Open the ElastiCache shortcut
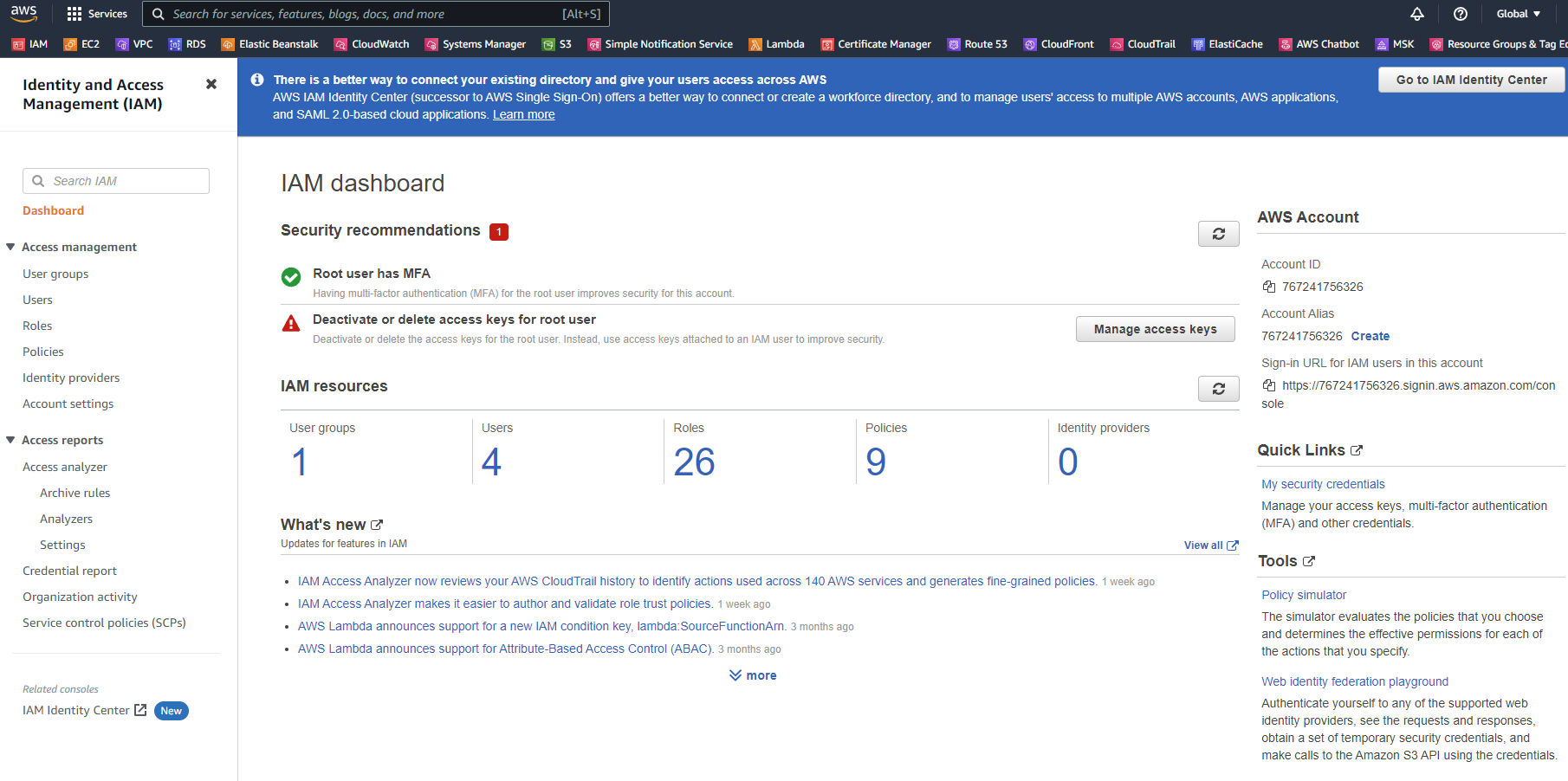1568x781 pixels. pyautogui.click(x=1227, y=44)
